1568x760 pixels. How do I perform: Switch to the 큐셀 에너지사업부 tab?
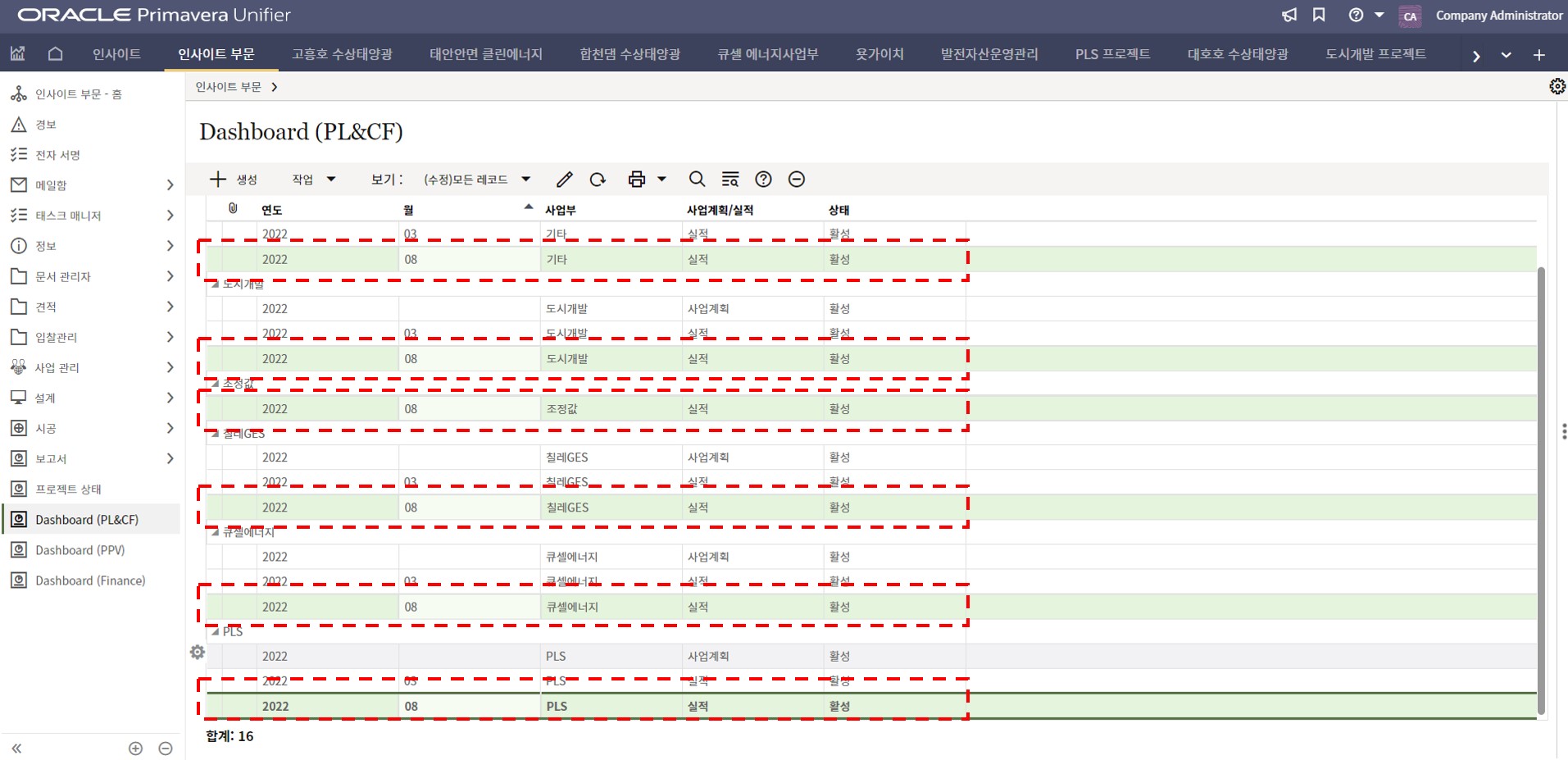767,54
